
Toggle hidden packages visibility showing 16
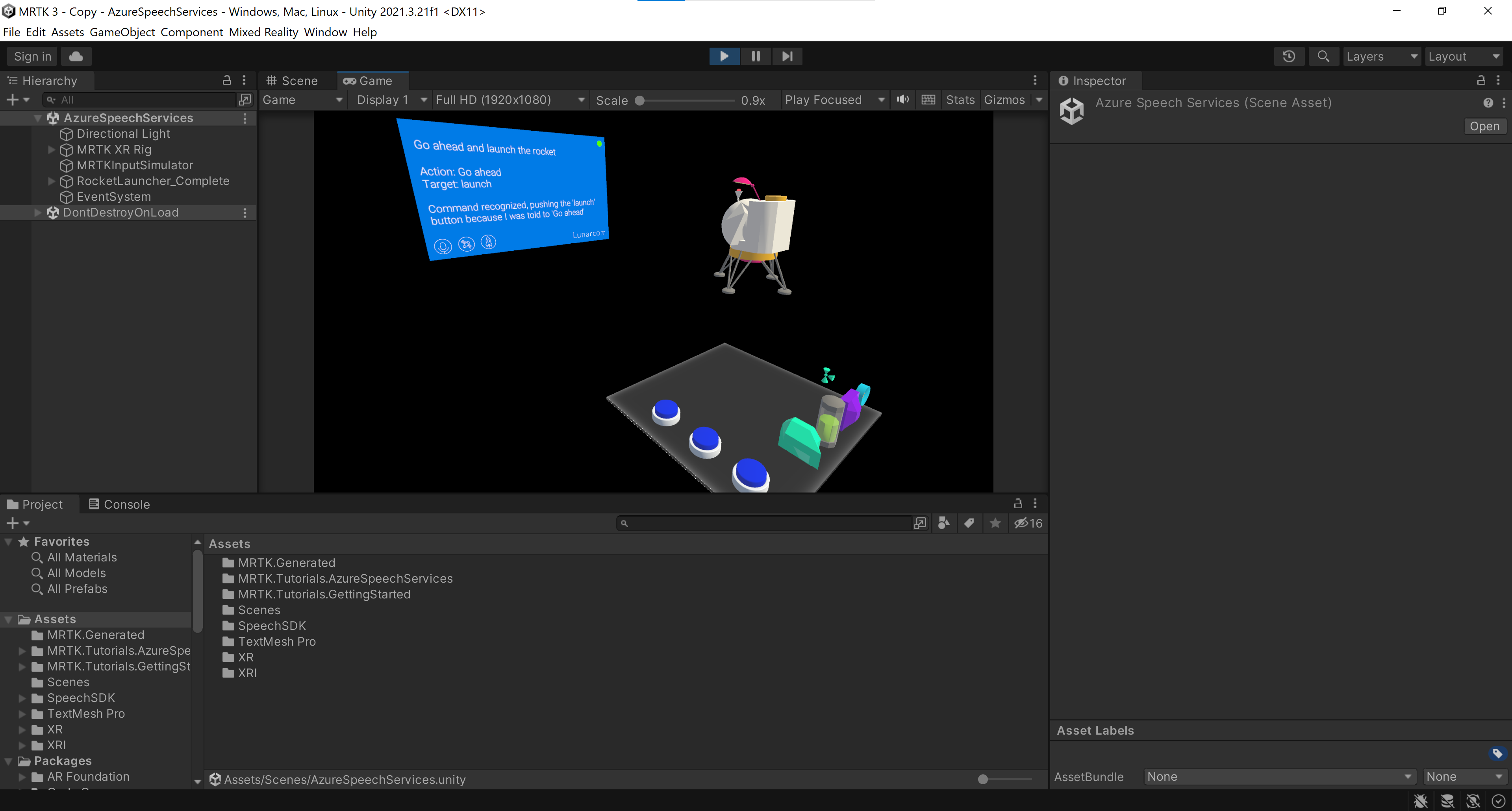1028,523
